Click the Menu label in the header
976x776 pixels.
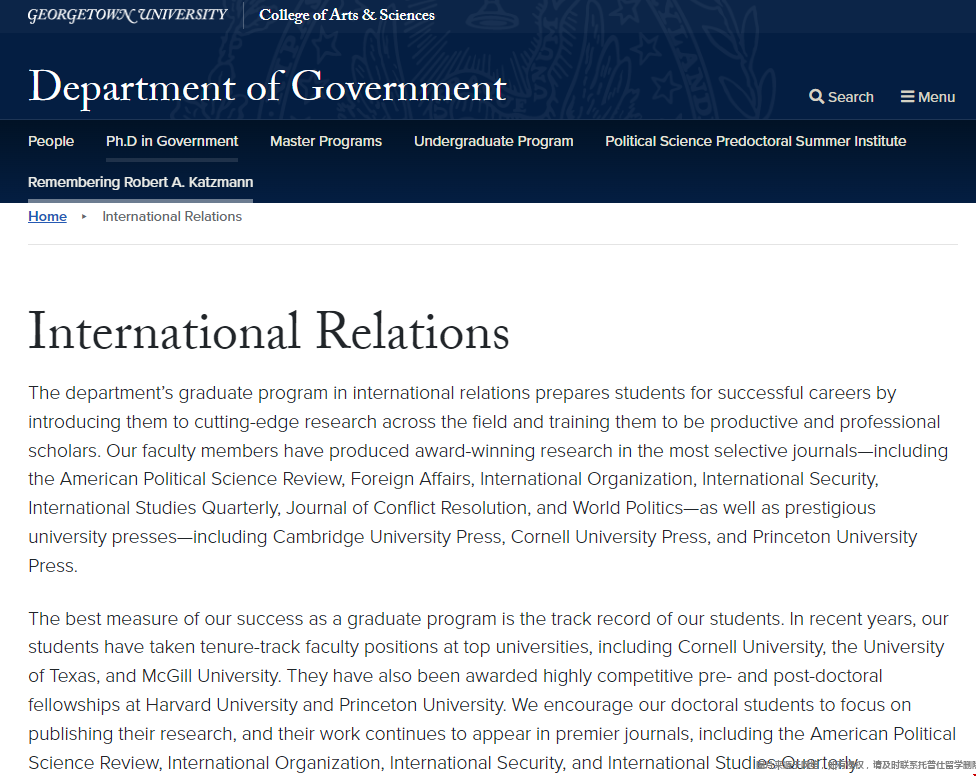(x=936, y=97)
